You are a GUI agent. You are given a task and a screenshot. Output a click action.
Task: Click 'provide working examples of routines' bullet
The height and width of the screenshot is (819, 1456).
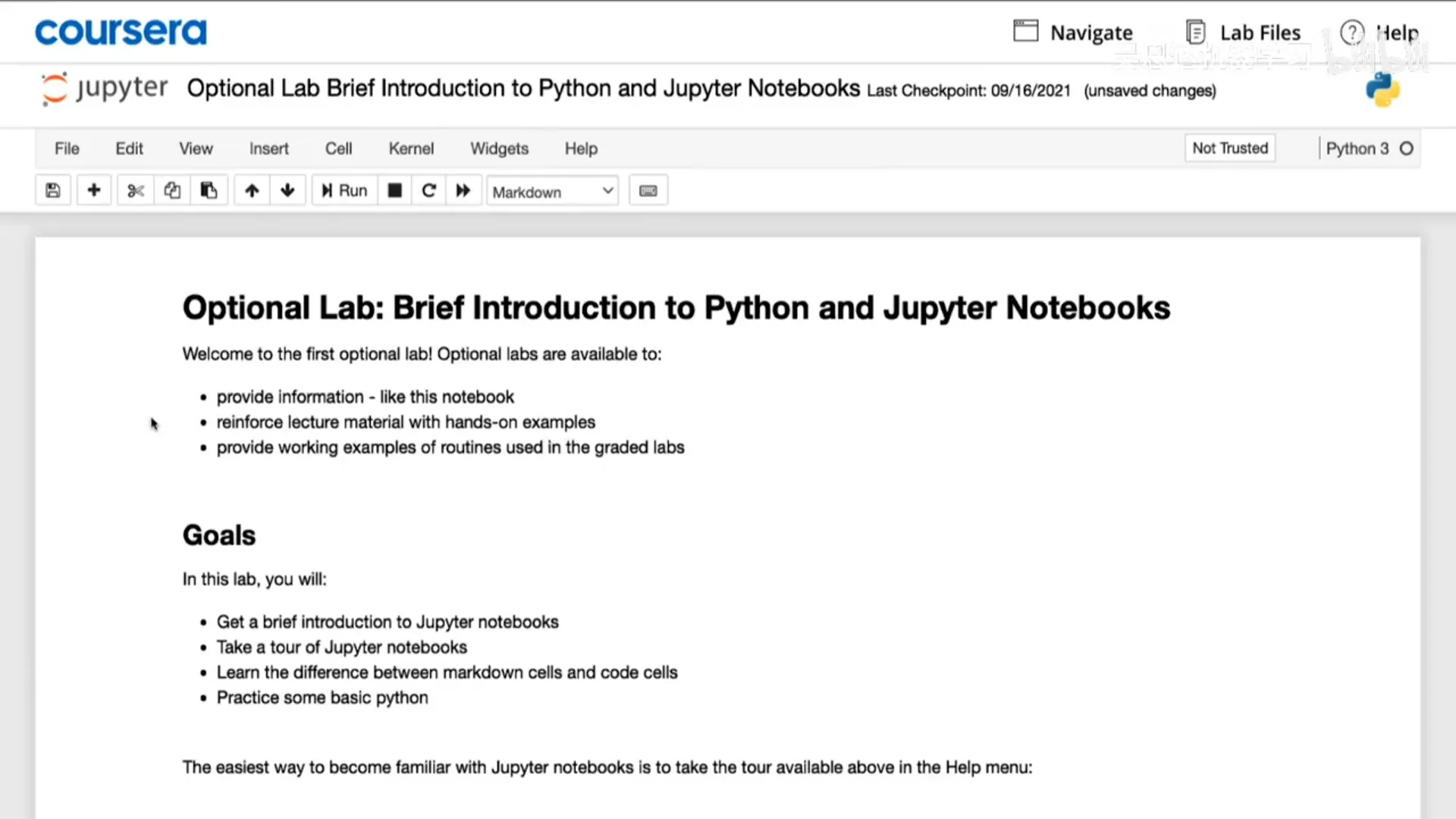pos(450,447)
